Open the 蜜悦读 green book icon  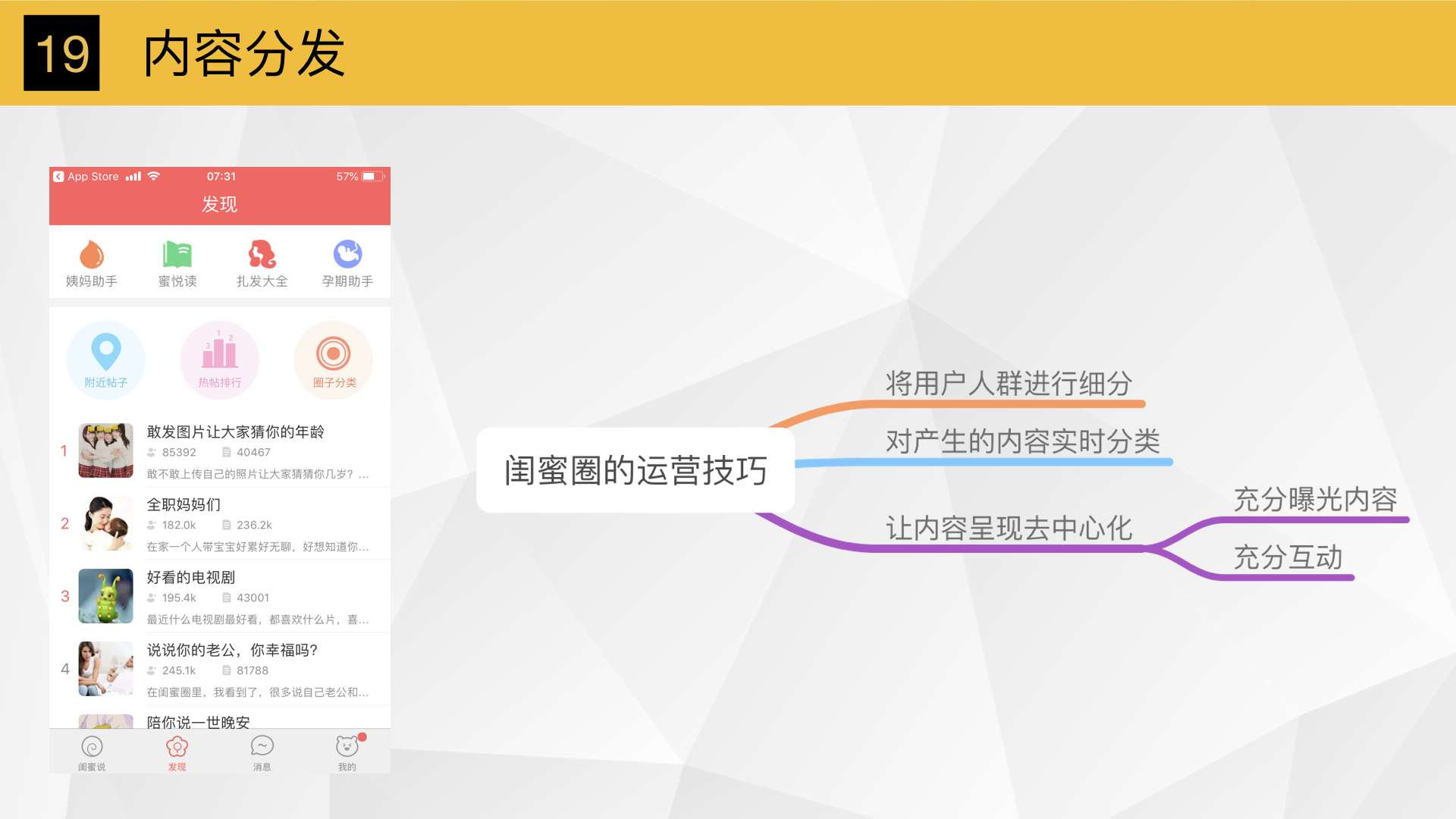pyautogui.click(x=177, y=255)
